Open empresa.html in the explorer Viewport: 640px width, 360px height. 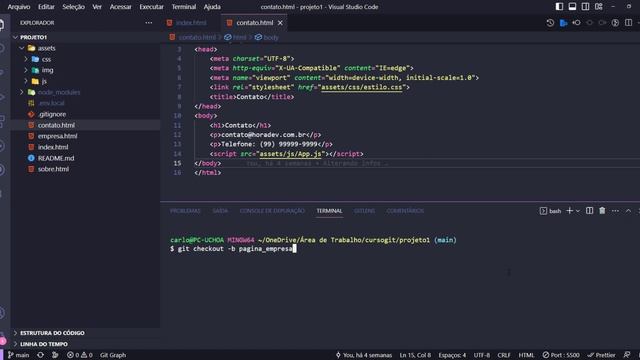pos(58,136)
